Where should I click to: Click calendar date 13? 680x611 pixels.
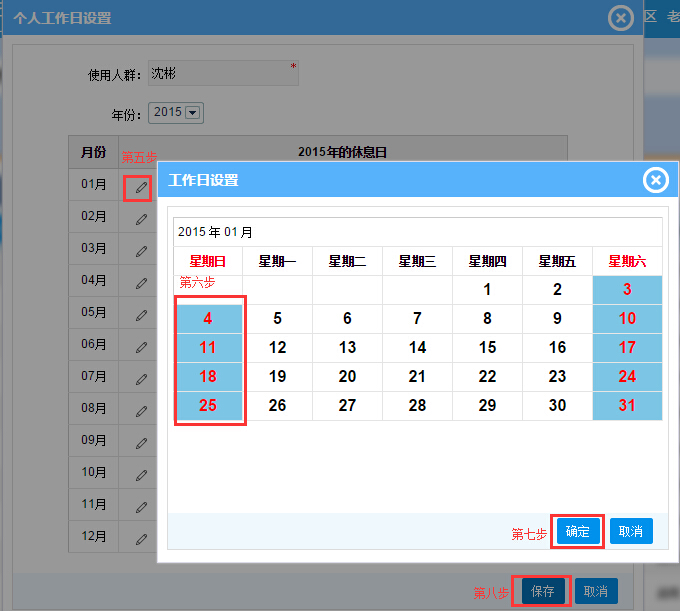pos(347,348)
